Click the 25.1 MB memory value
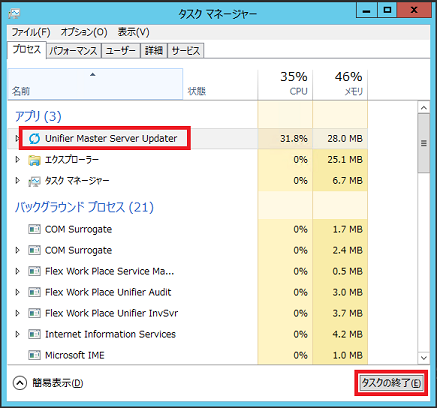437x408 pixels. tap(345, 160)
